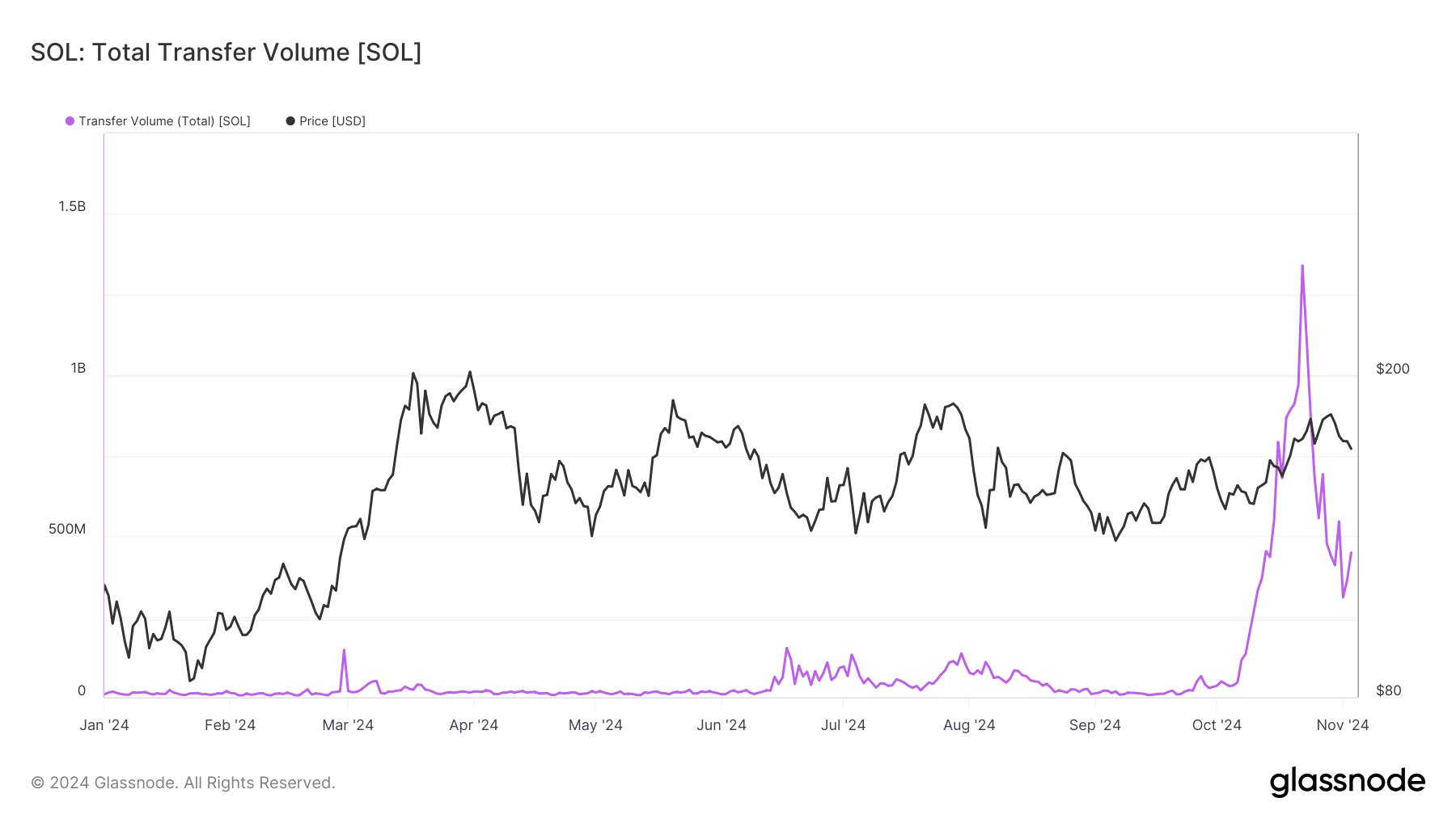Select the Oct '24 x-axis label

coord(1217,725)
